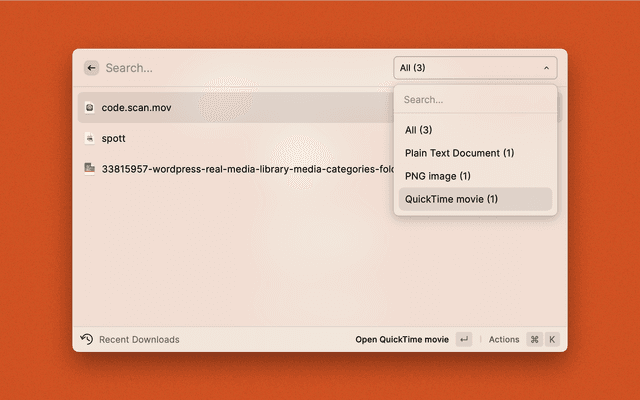Viewport: 640px width, 400px height.
Task: Filter by Plain Text Document (1)
Action: click(x=459, y=153)
